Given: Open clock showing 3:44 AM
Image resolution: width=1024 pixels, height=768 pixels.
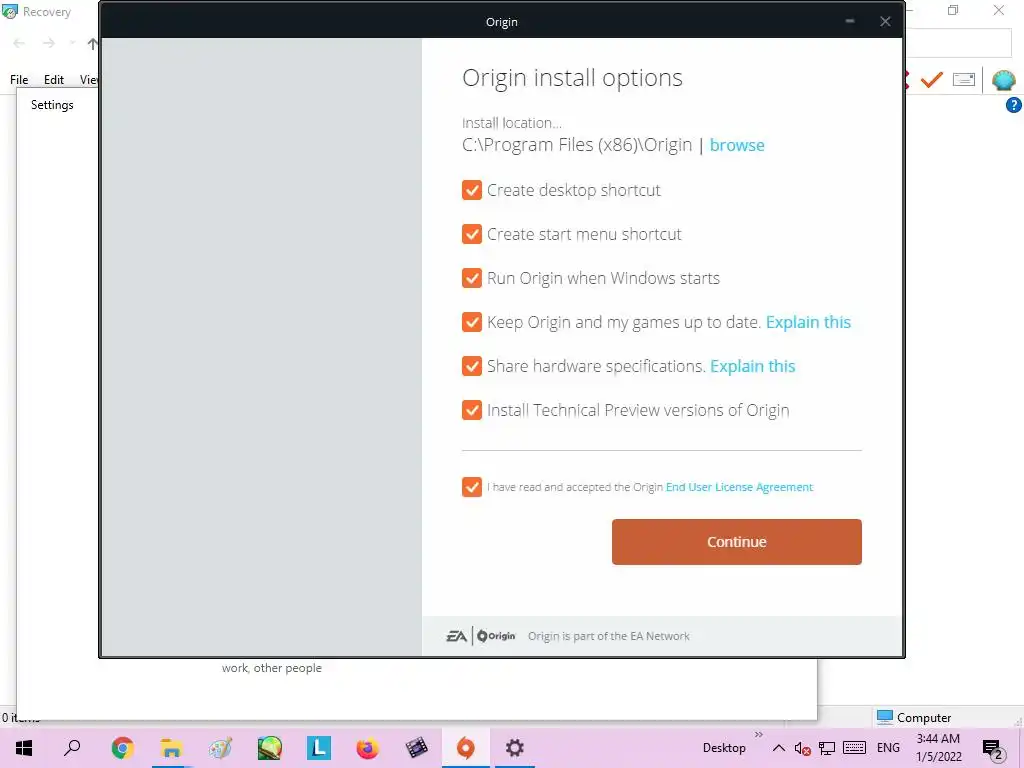Looking at the screenshot, I should 938,748.
